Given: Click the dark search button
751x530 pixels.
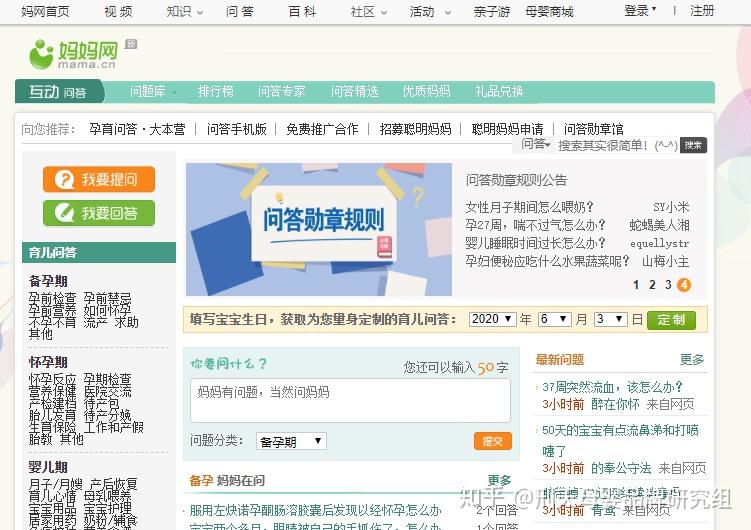Looking at the screenshot, I should tap(693, 145).
